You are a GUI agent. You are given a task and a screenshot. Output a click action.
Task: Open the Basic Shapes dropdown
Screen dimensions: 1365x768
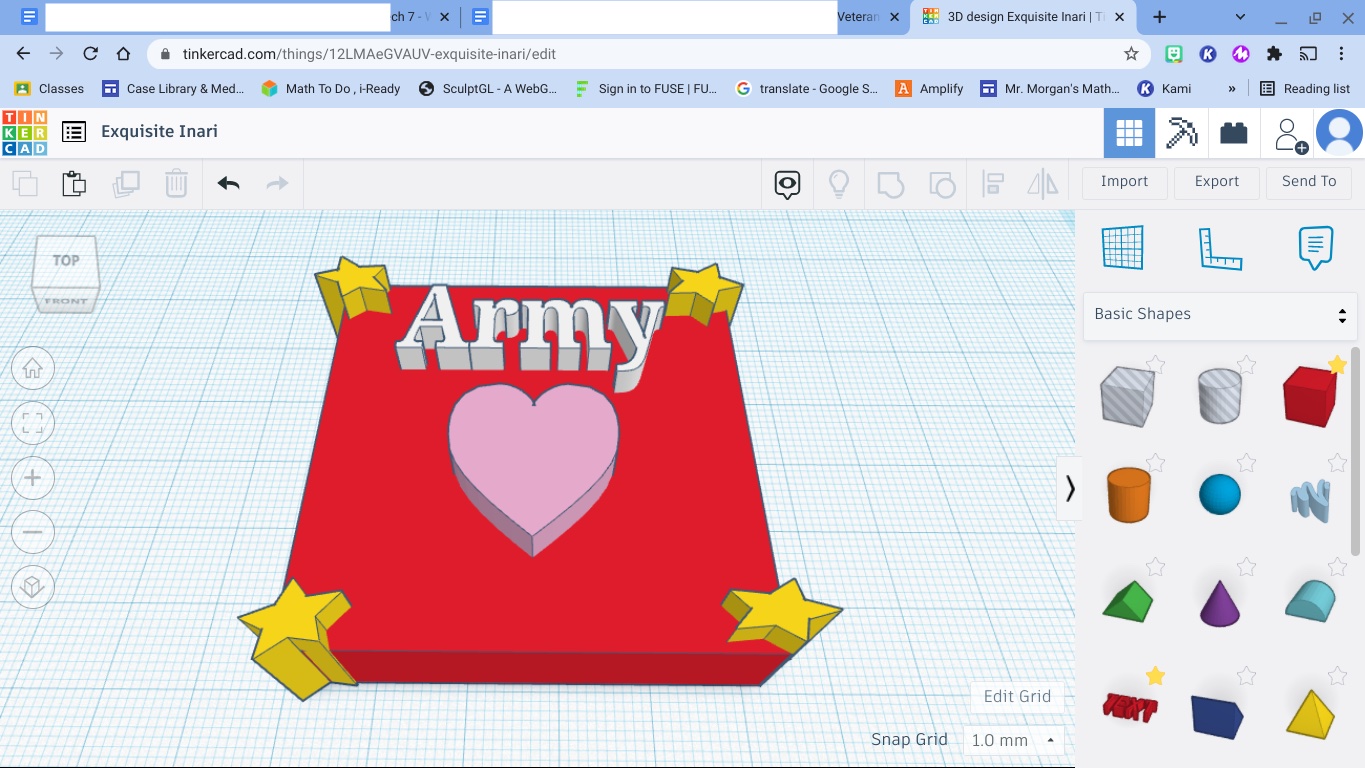point(1220,315)
